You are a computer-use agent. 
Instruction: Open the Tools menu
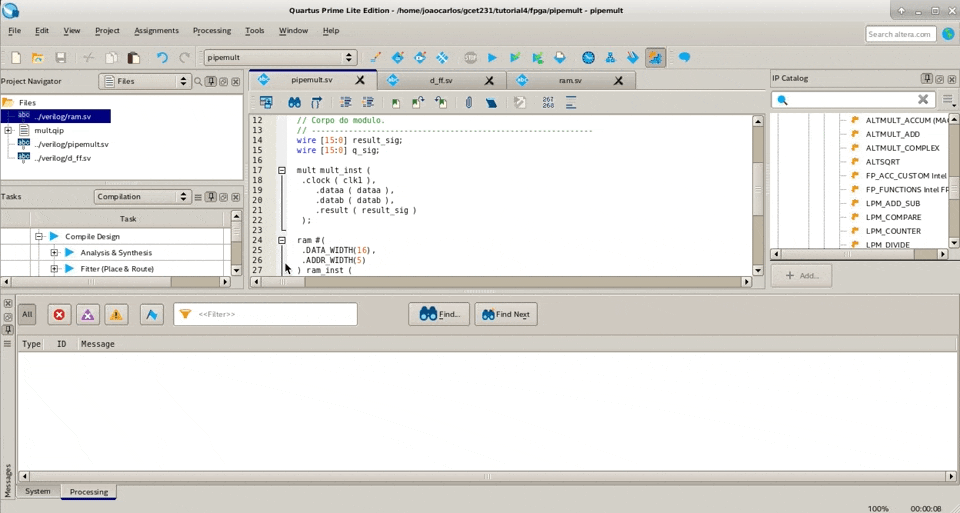coord(255,31)
